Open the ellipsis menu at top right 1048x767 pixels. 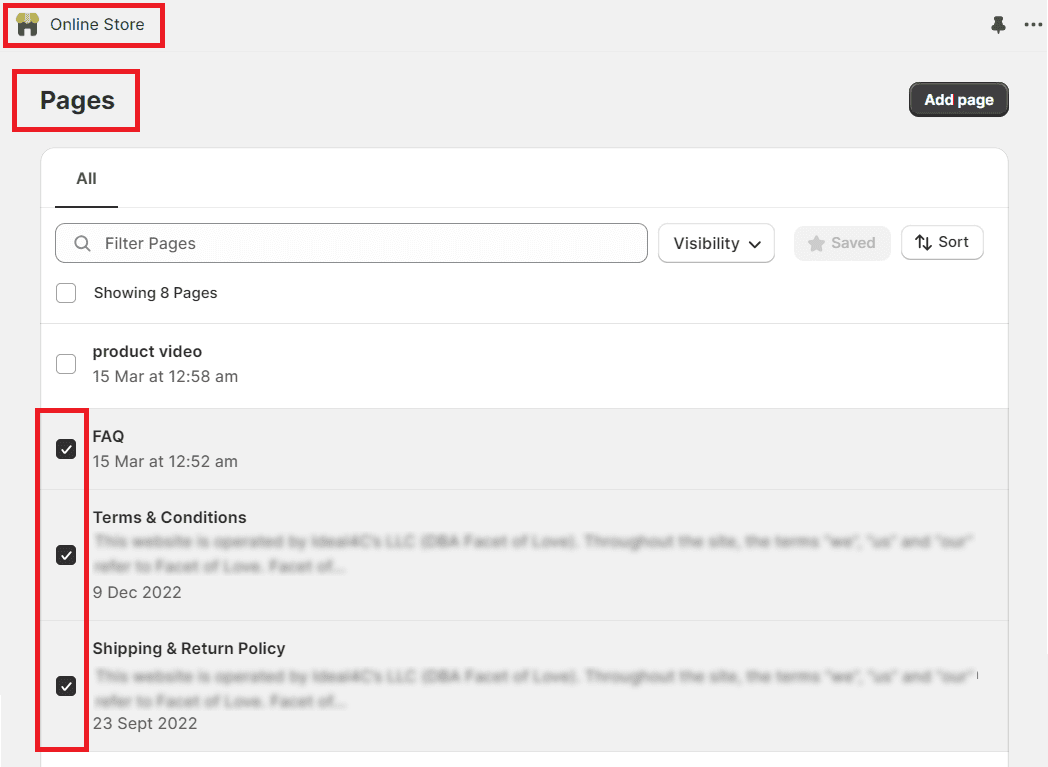[x=1032, y=24]
